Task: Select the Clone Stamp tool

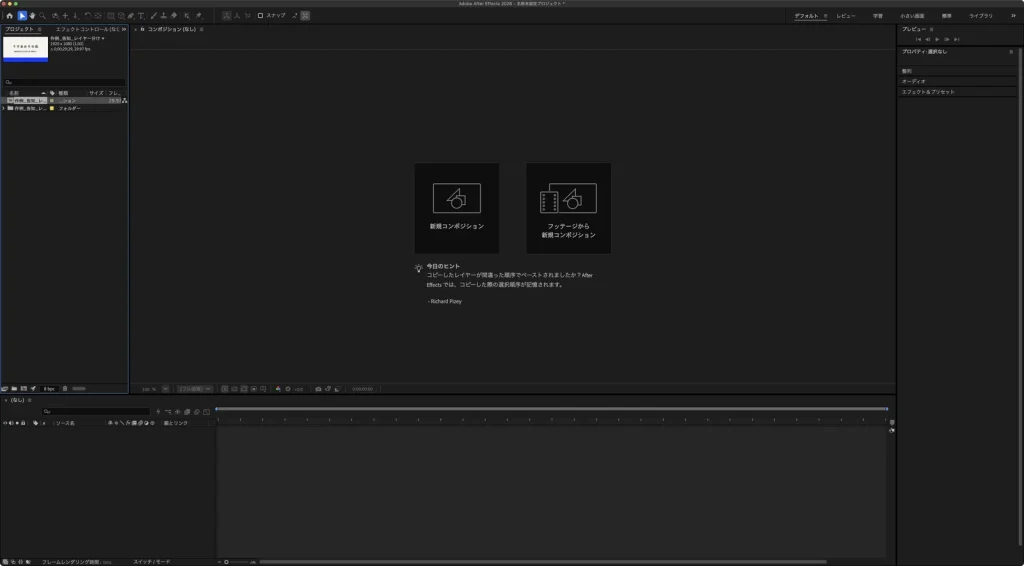Action: coord(164,16)
